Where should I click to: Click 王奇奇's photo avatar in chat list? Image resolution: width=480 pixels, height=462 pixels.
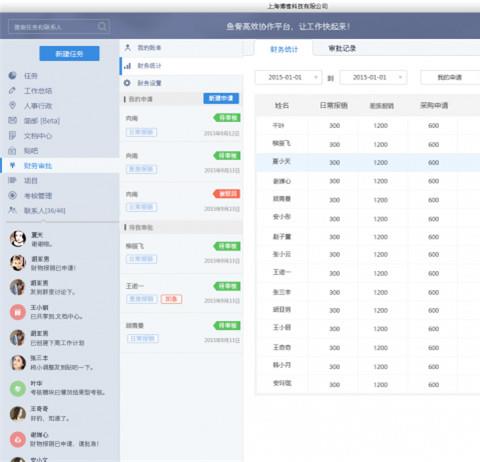(18, 414)
